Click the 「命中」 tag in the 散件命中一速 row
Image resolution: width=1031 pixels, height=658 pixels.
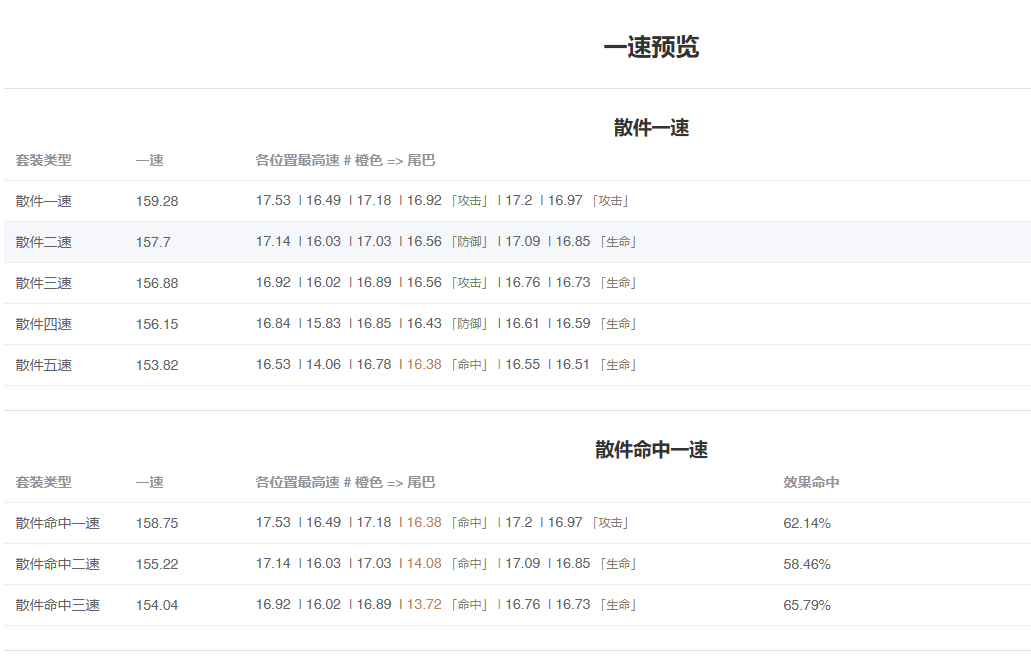tap(470, 521)
